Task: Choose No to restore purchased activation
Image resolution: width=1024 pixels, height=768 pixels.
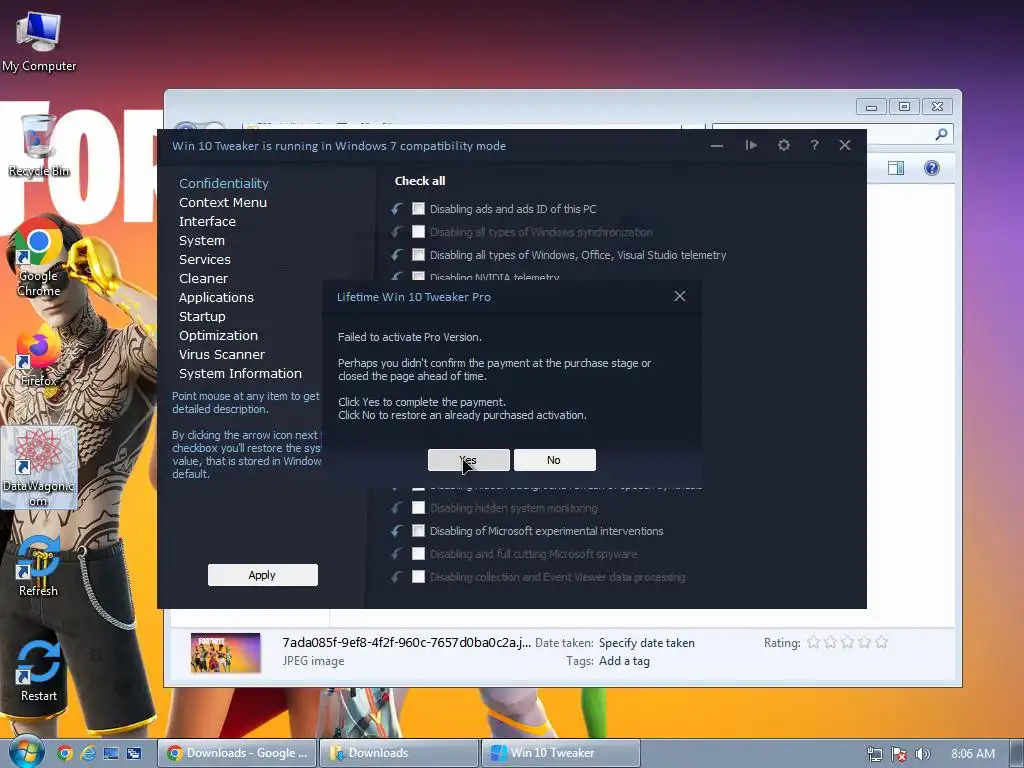Action: pyautogui.click(x=554, y=460)
